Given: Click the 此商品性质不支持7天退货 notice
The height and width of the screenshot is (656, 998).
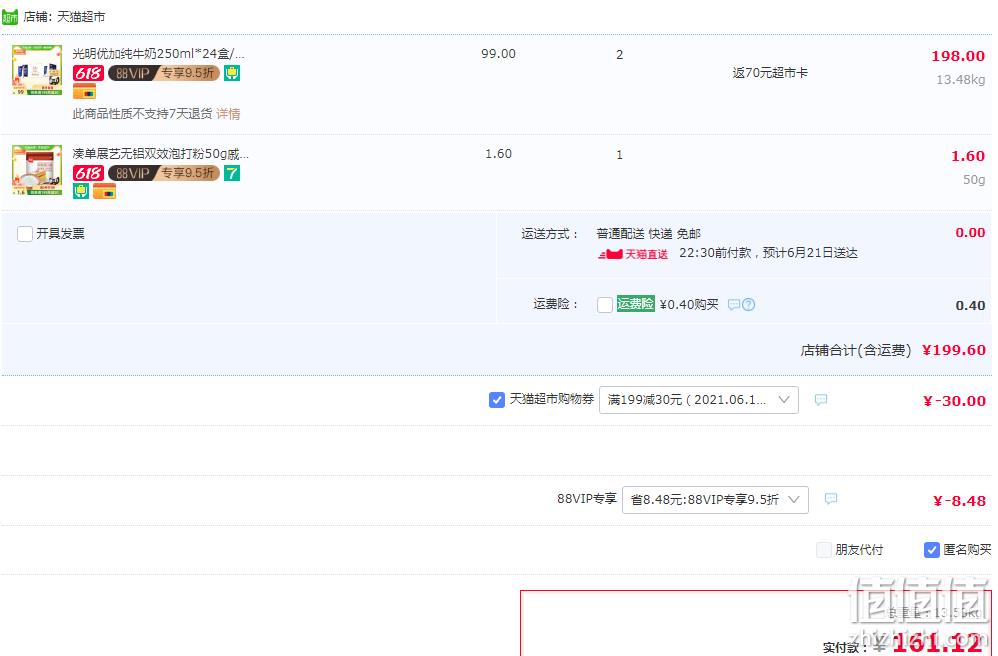Looking at the screenshot, I should (x=143, y=114).
